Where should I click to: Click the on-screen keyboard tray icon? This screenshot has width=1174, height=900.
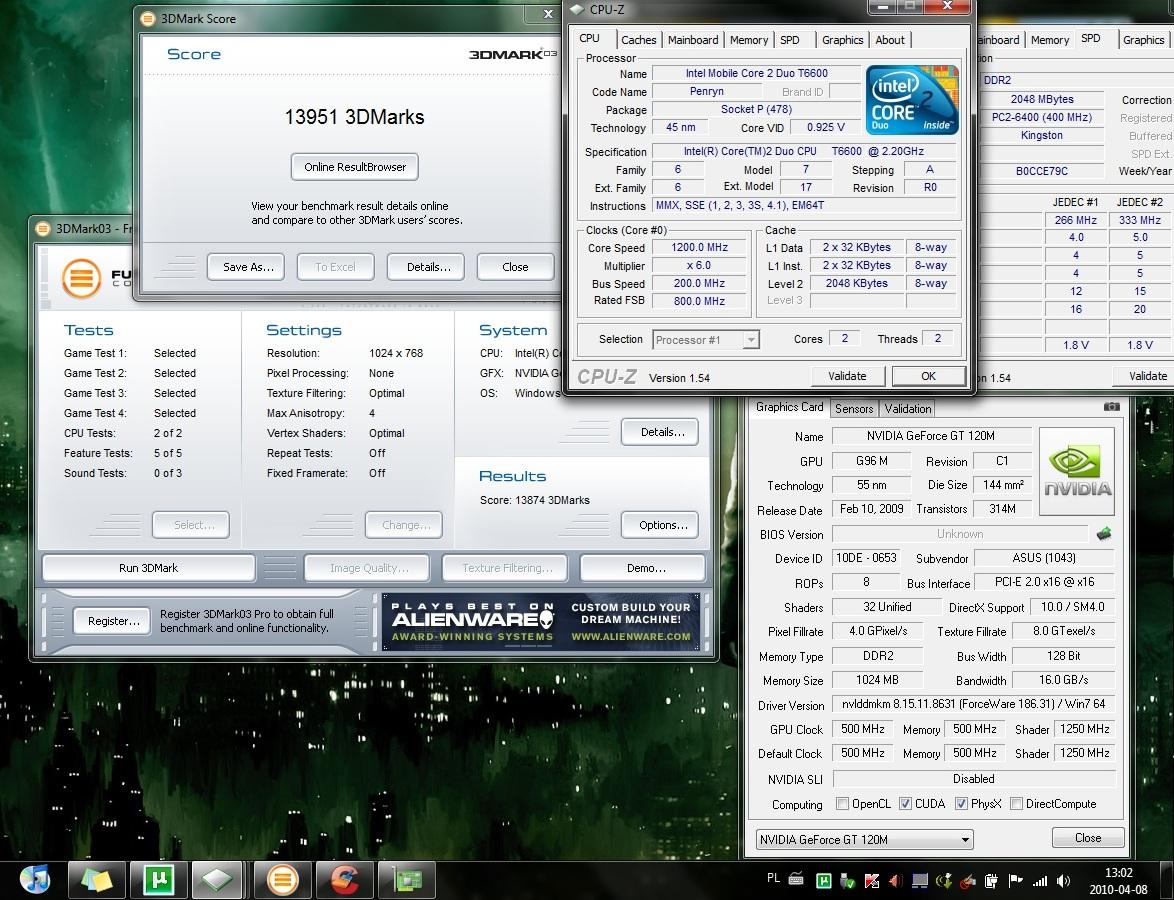(x=797, y=880)
